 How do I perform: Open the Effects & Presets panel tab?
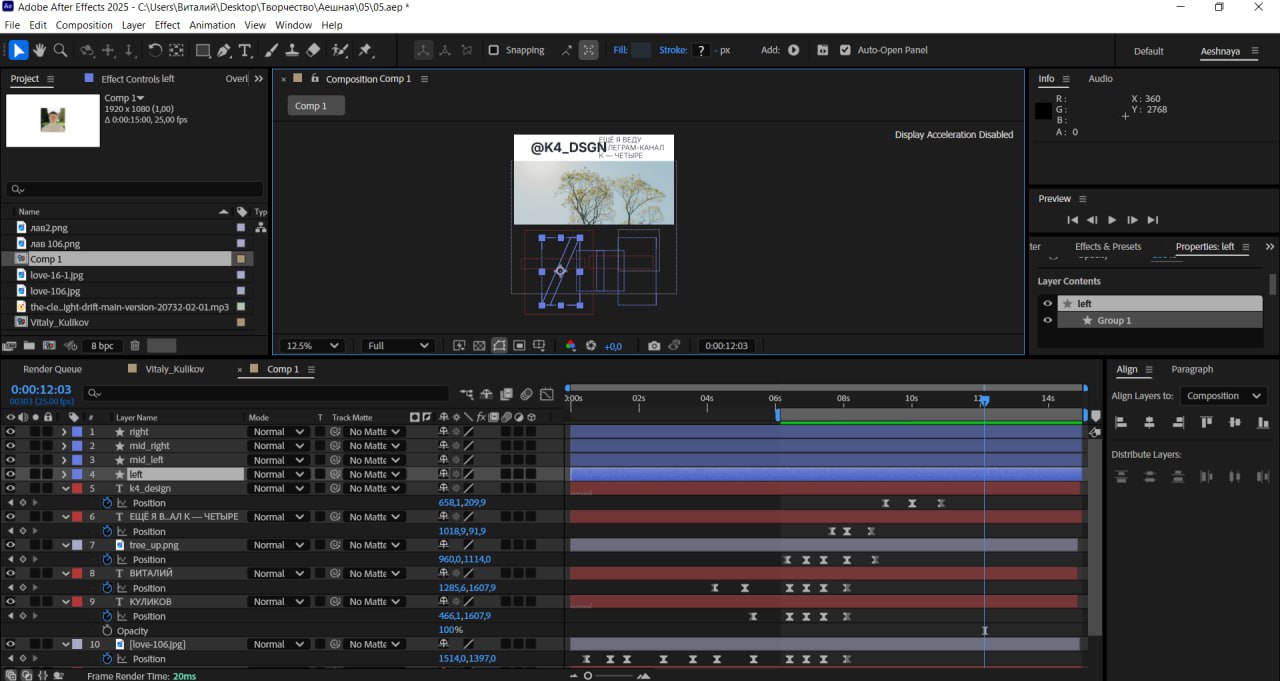(1108, 247)
